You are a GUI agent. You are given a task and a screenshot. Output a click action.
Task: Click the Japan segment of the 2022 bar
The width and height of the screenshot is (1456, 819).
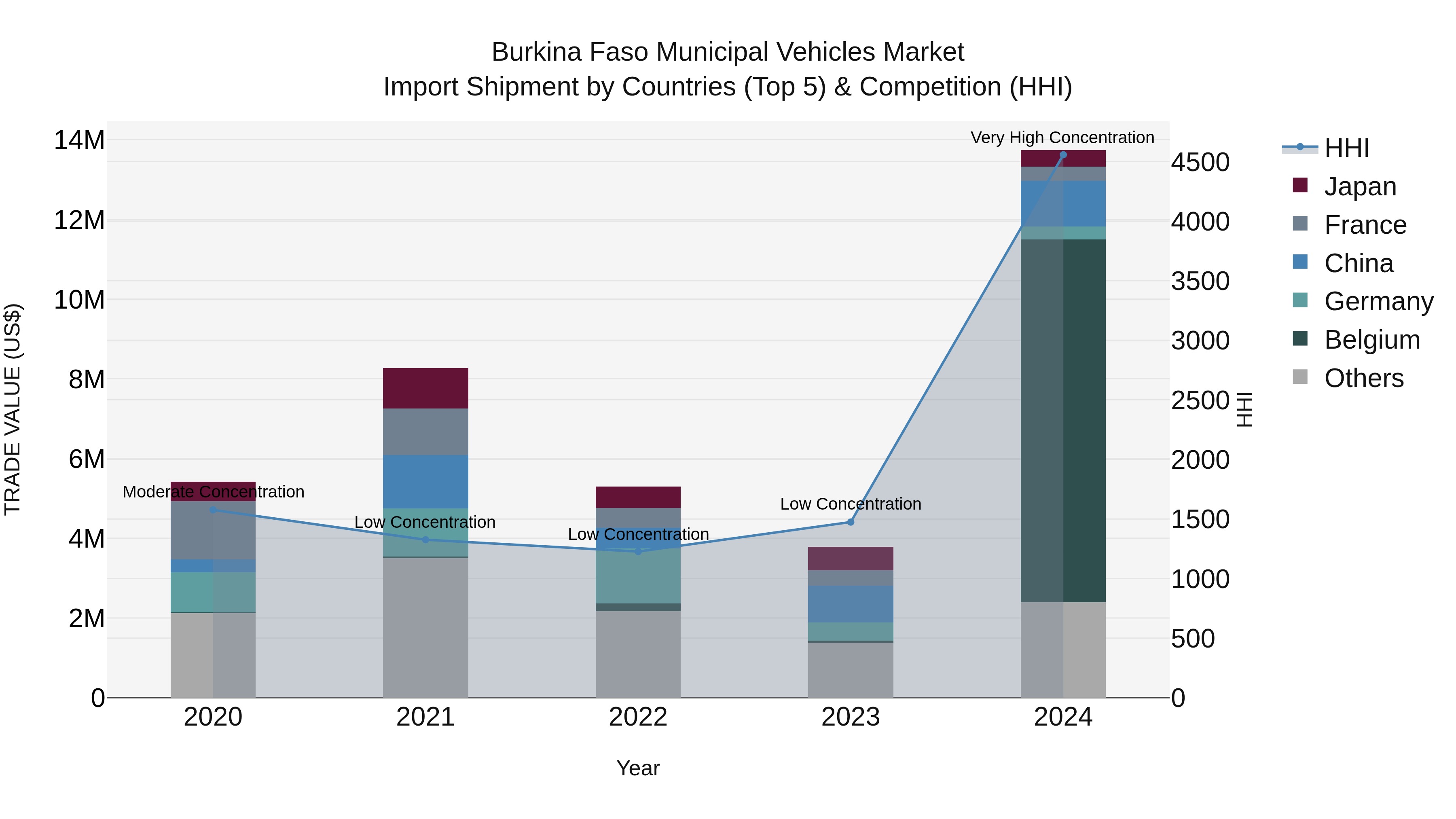[x=638, y=497]
